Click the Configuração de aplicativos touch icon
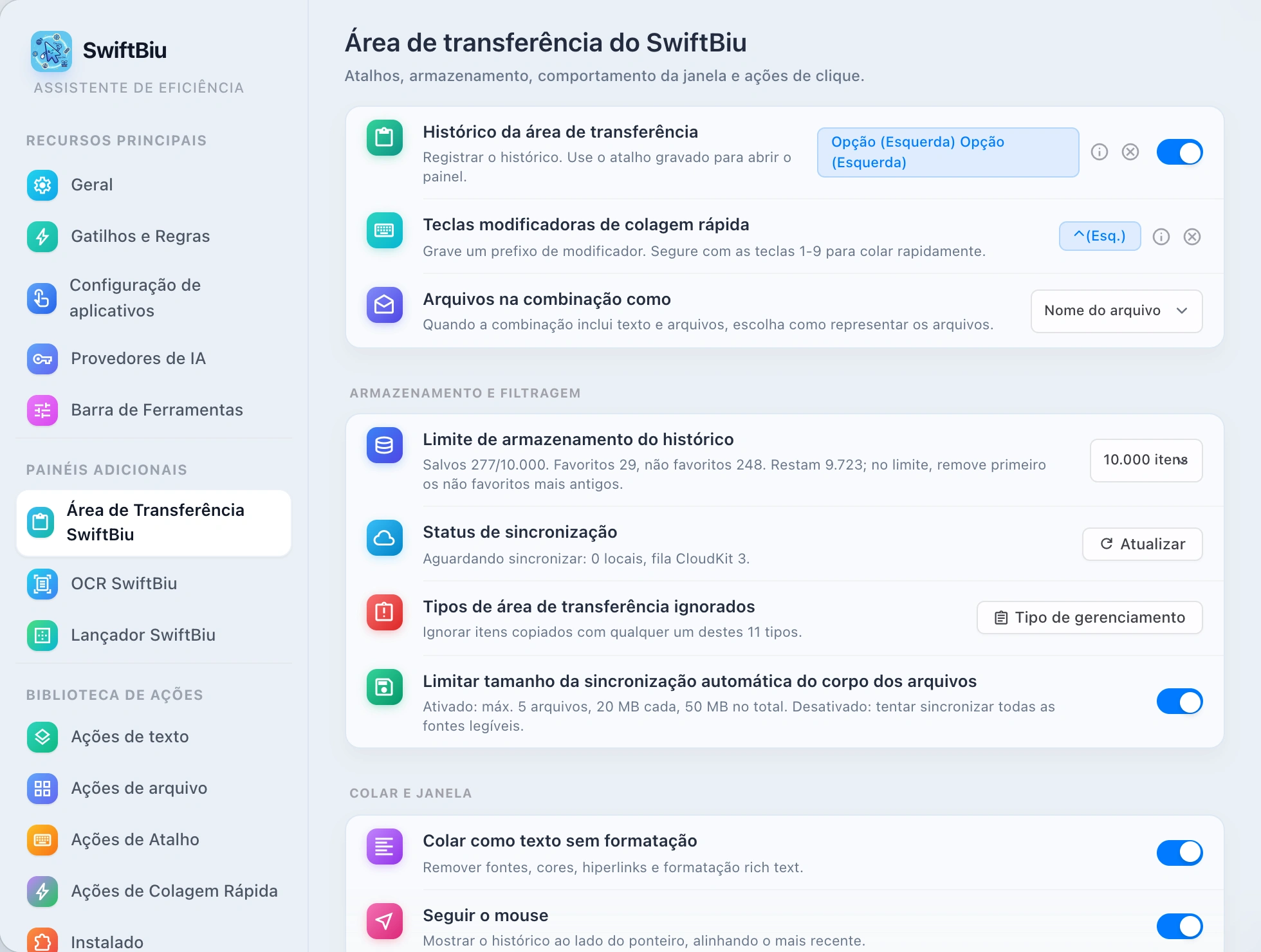Screen dimensions: 1261x952 pos(42,298)
